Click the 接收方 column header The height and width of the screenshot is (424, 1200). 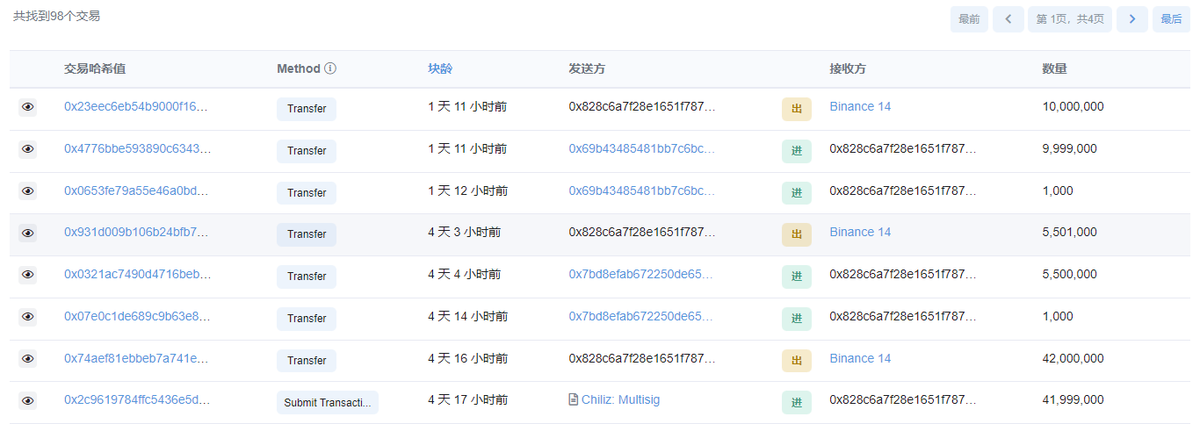point(848,69)
